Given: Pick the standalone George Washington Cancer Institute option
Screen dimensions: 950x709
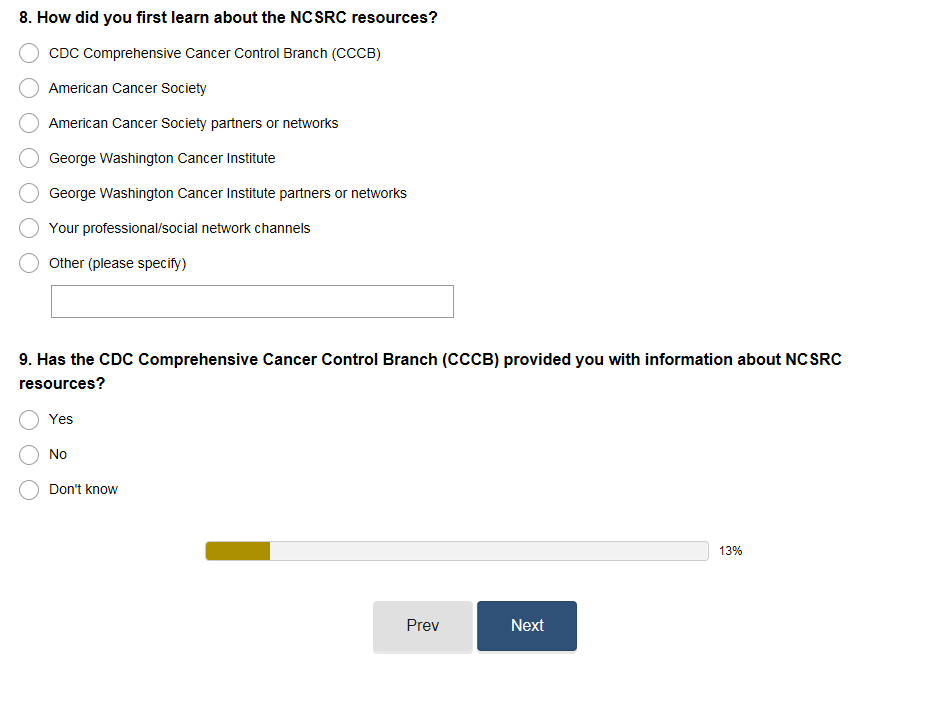Looking at the screenshot, I should pyautogui.click(x=30, y=158).
